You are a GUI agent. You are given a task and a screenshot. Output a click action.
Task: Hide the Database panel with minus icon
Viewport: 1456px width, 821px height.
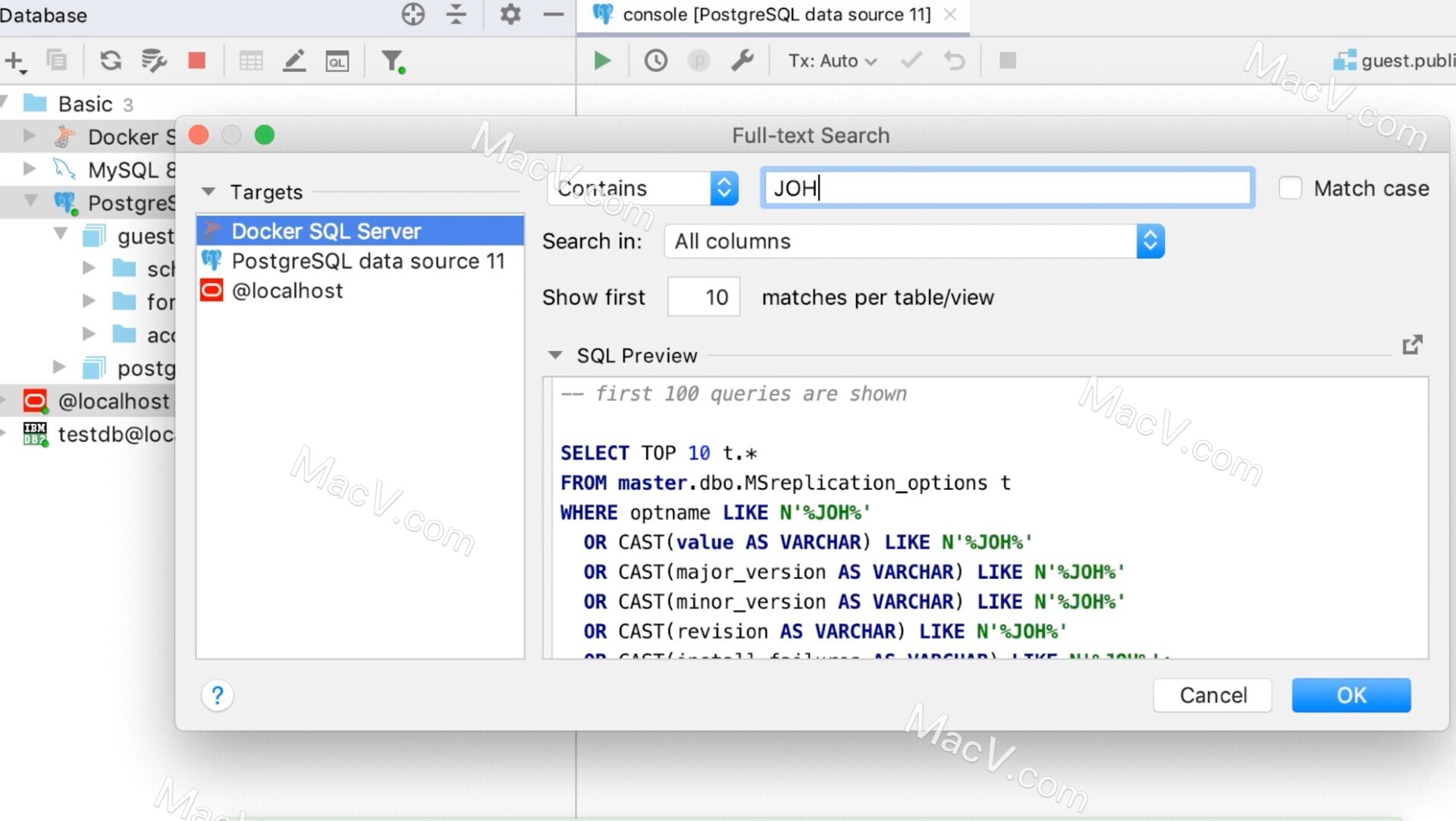click(554, 14)
